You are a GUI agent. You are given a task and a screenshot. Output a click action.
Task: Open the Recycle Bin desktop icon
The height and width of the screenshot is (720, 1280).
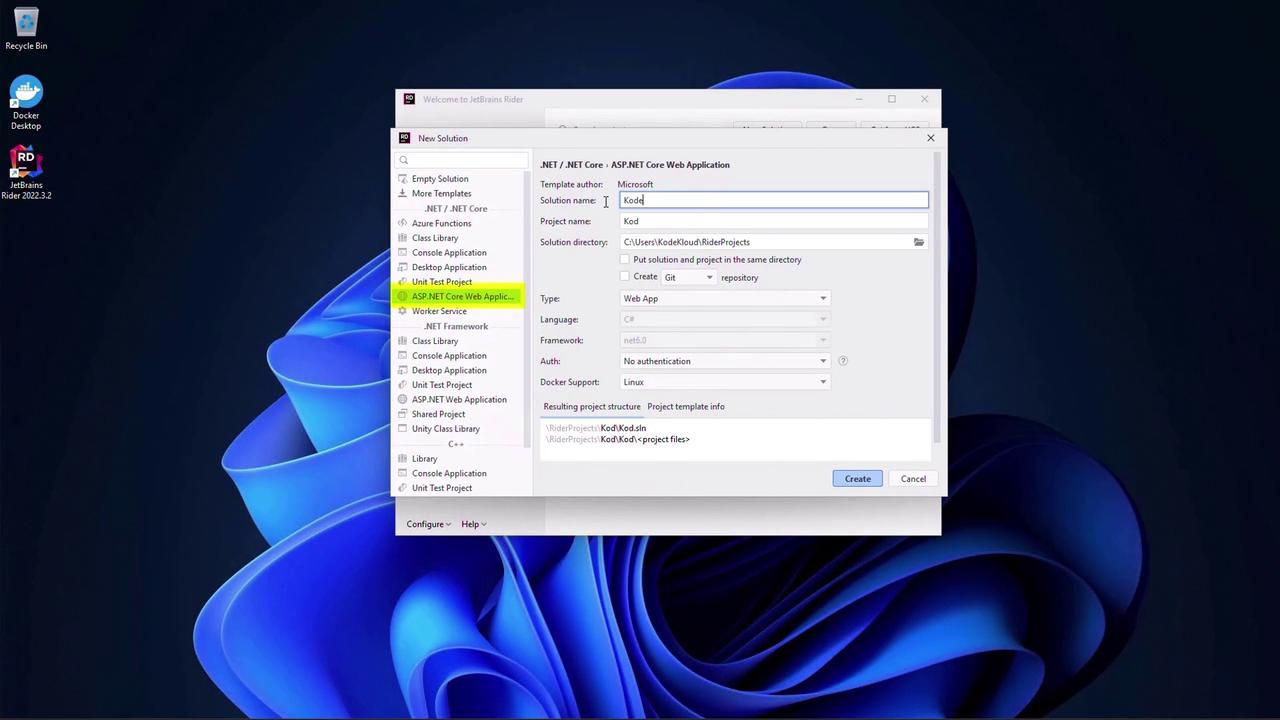[x=26, y=29]
